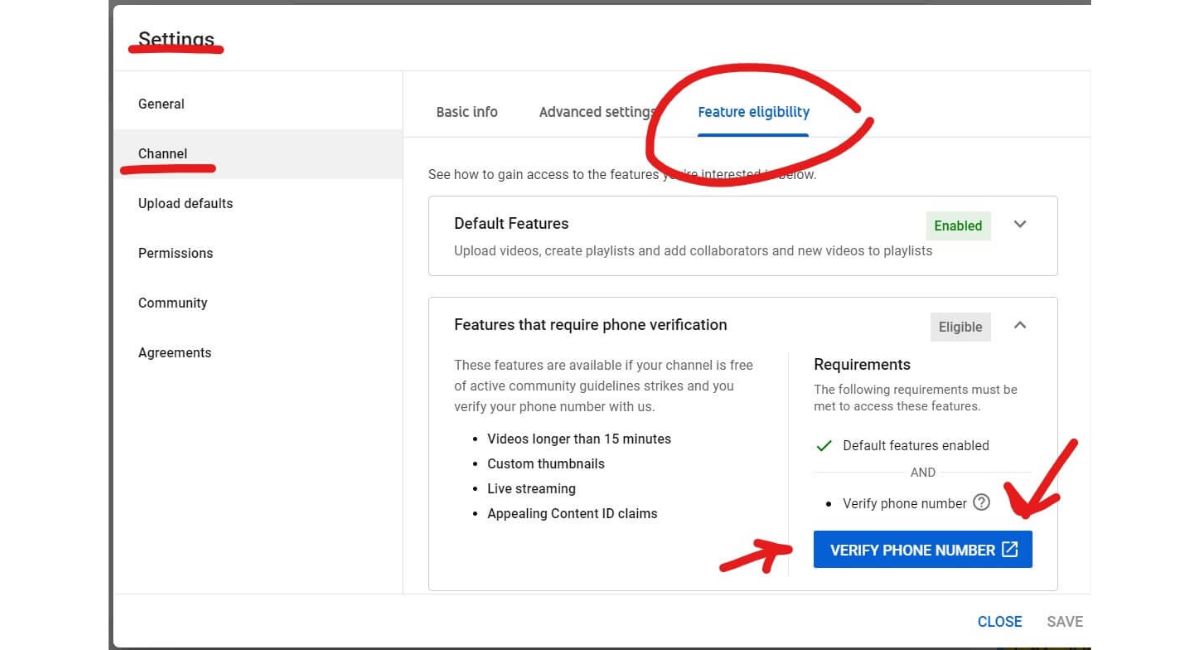Click the Settings dialog title
The image size is (1200, 650).
pos(176,40)
